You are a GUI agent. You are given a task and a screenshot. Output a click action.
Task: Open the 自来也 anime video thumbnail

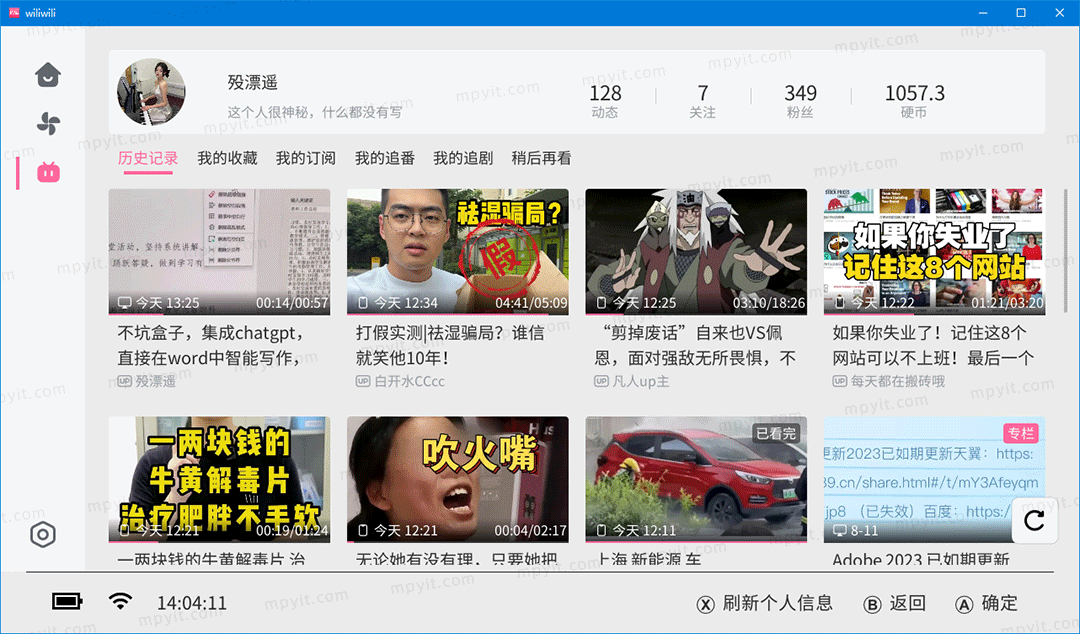[x=696, y=252]
